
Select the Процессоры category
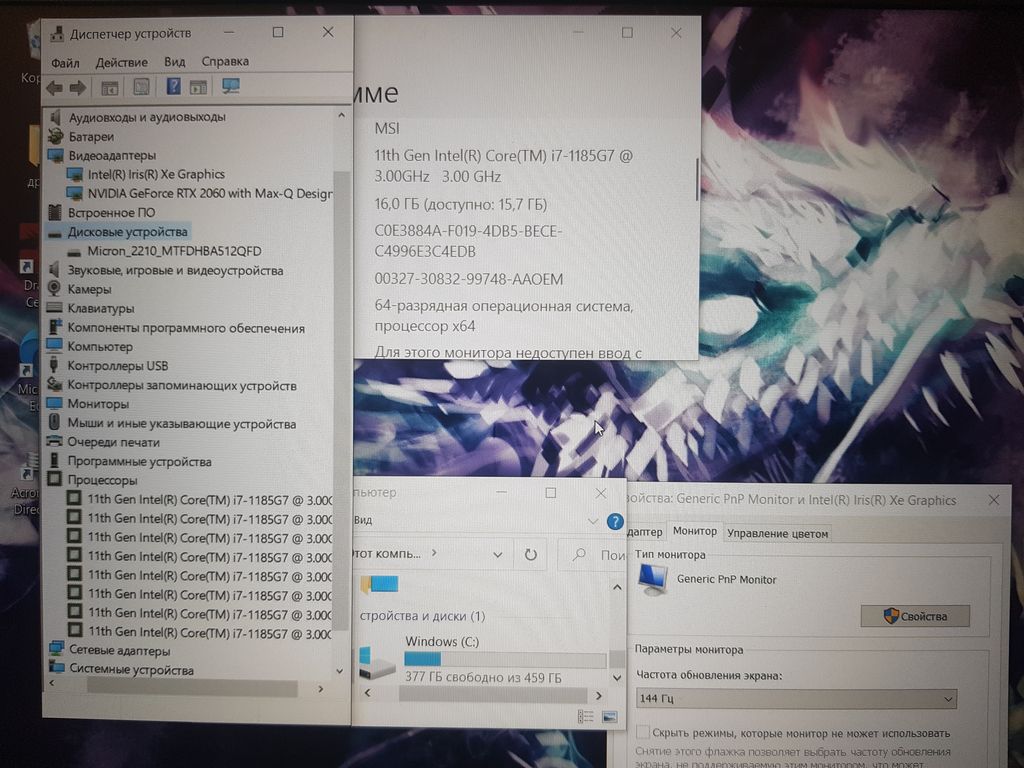tap(103, 480)
